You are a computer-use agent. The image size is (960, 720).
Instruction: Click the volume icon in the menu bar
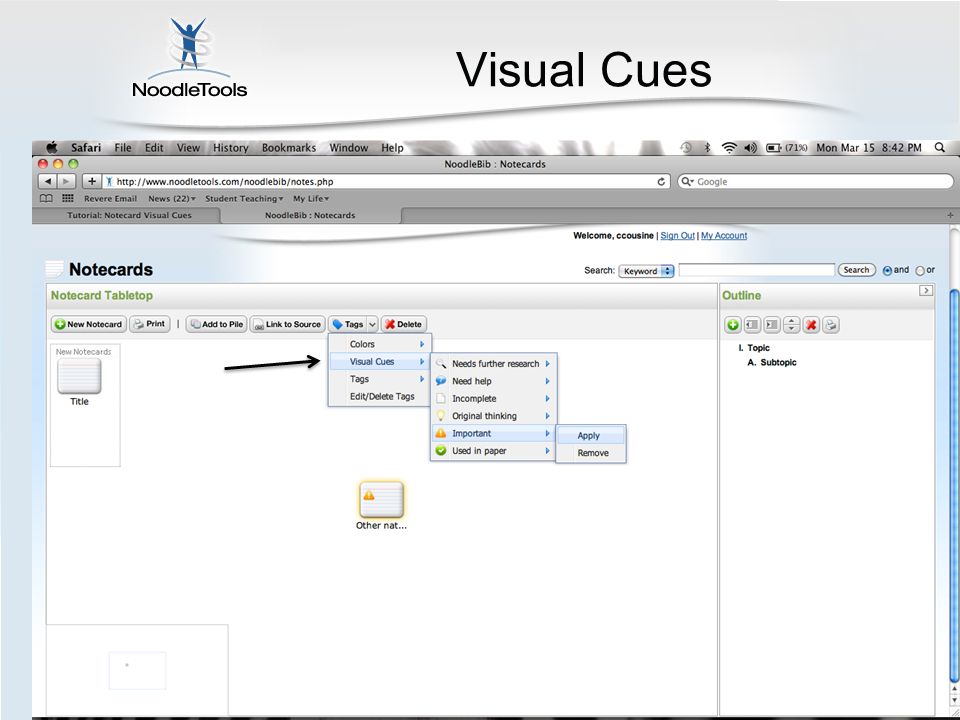tap(751, 148)
